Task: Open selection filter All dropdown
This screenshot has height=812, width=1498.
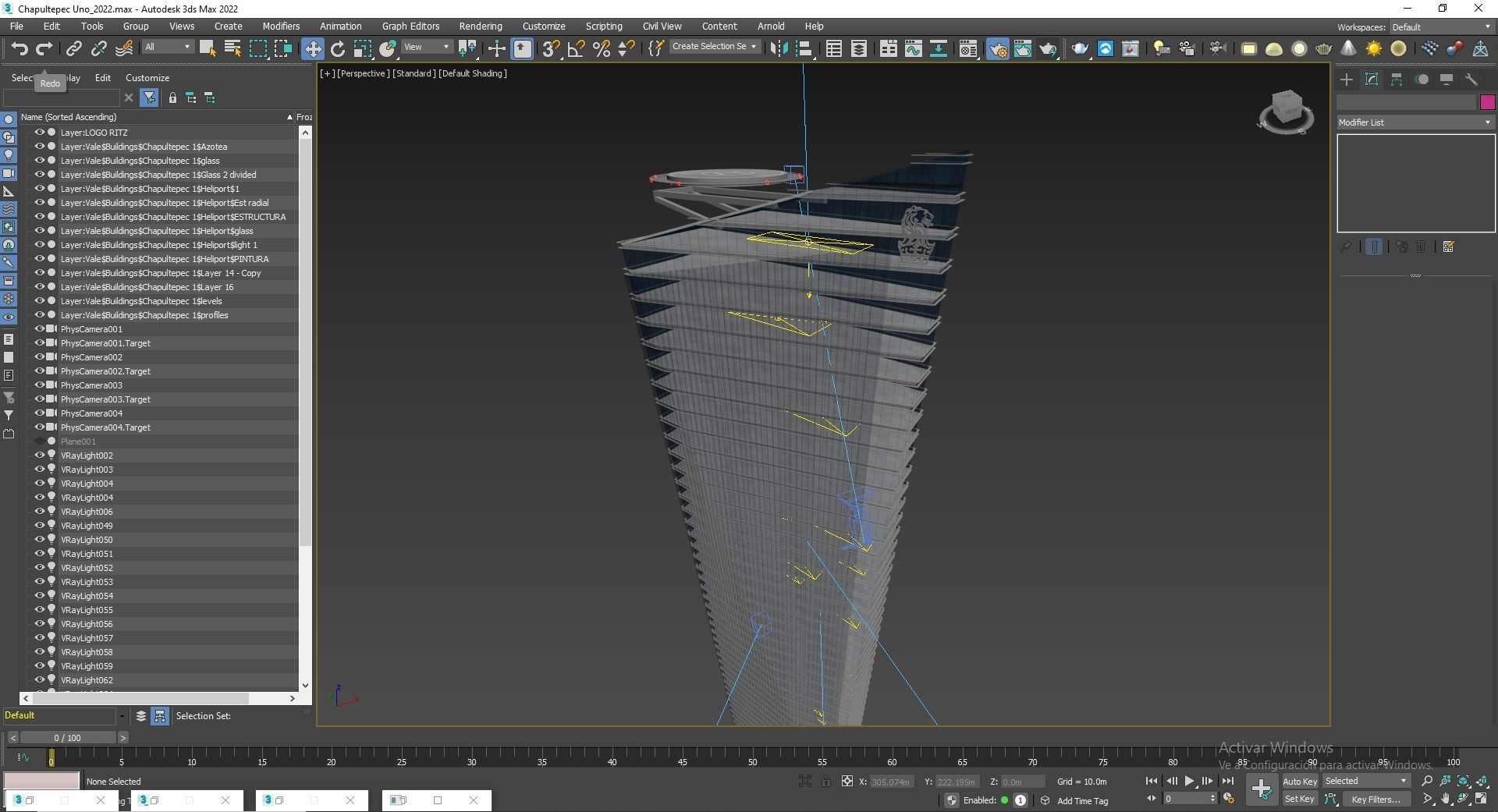Action: point(167,47)
